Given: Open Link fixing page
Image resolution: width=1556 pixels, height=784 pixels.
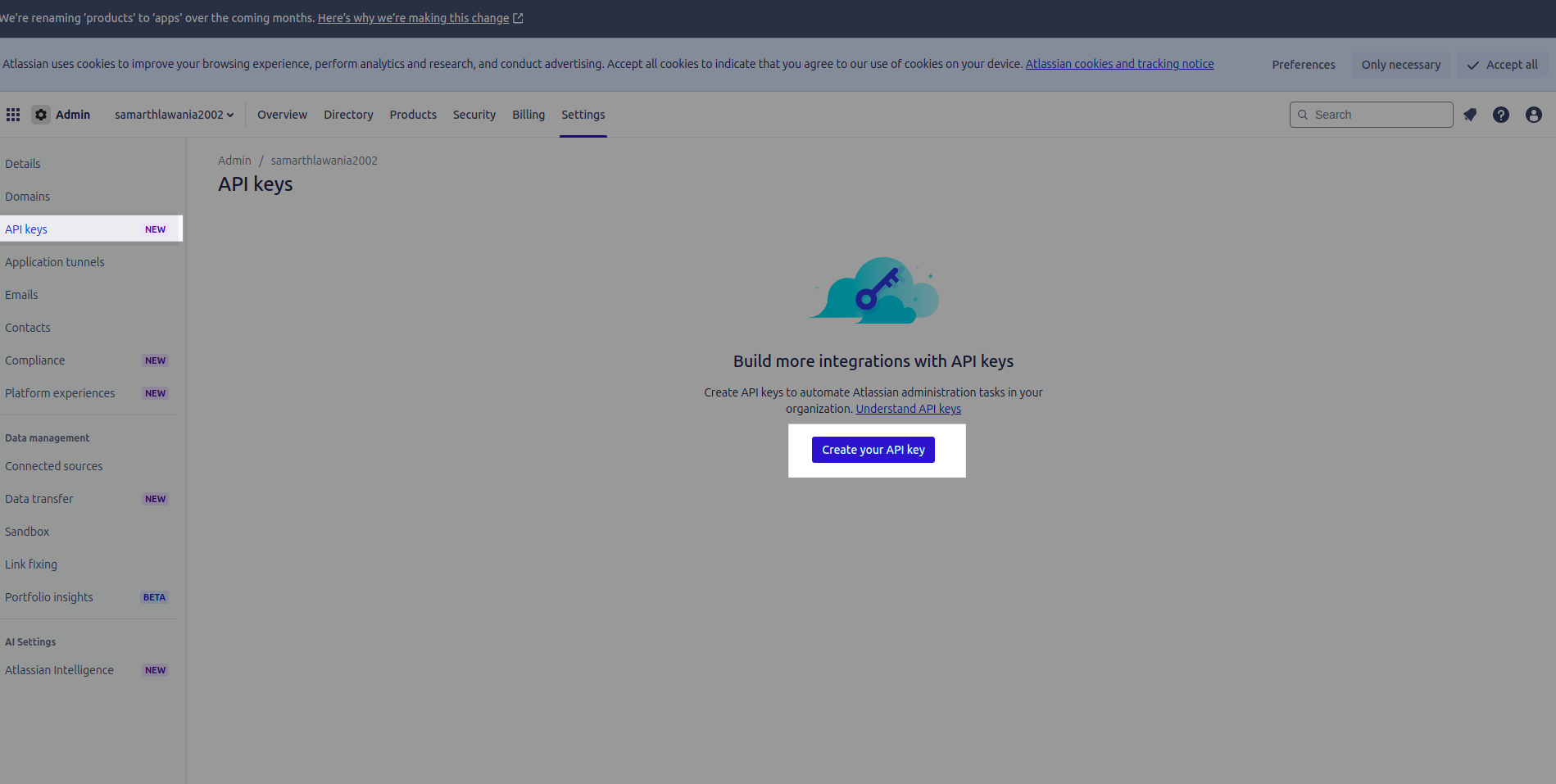Looking at the screenshot, I should [x=90, y=564].
